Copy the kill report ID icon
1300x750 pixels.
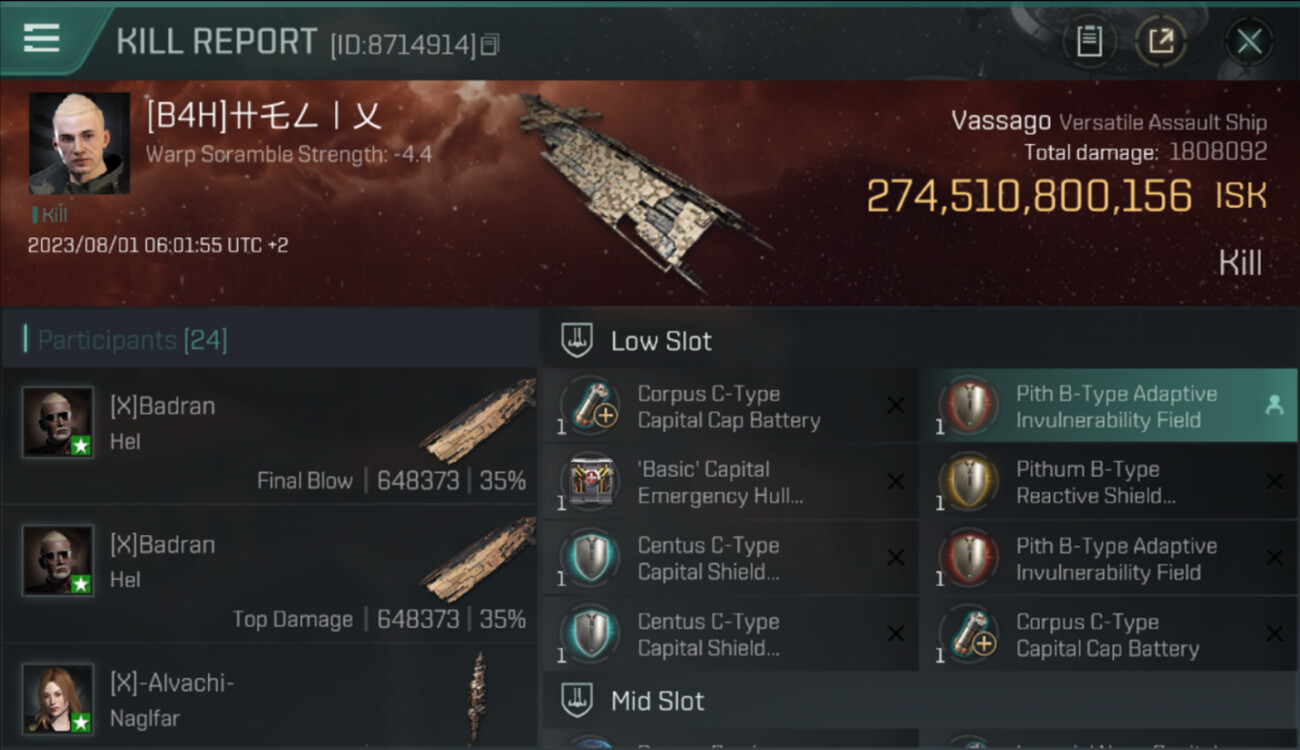[x=490, y=44]
